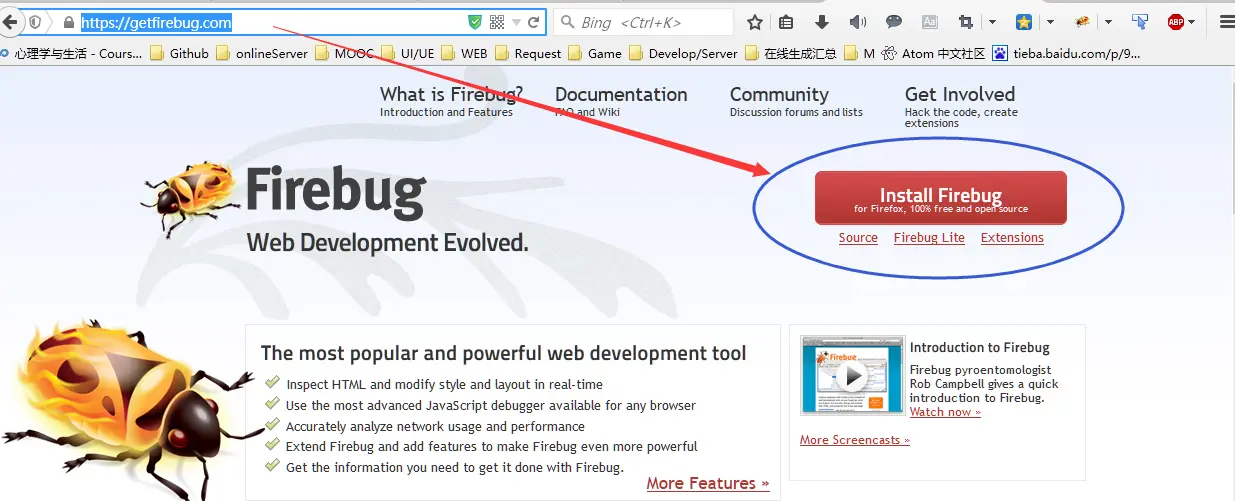Open the MOOC bookmark folder
The width and height of the screenshot is (1235, 501).
click(x=343, y=53)
